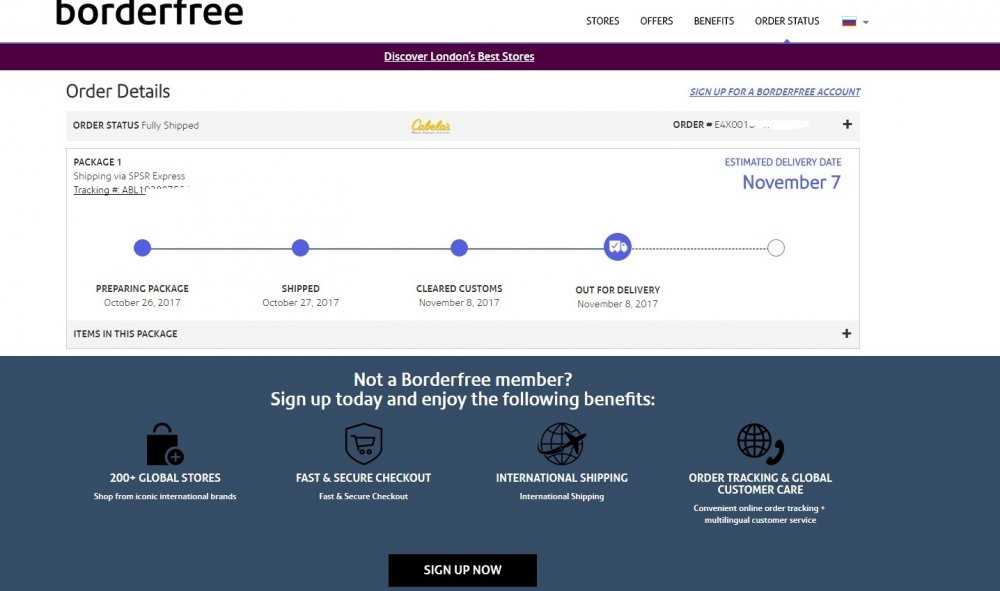Screen dimensions: 1000x591
Task: Click the Preparing Package timeline dot
Action: 142,248
